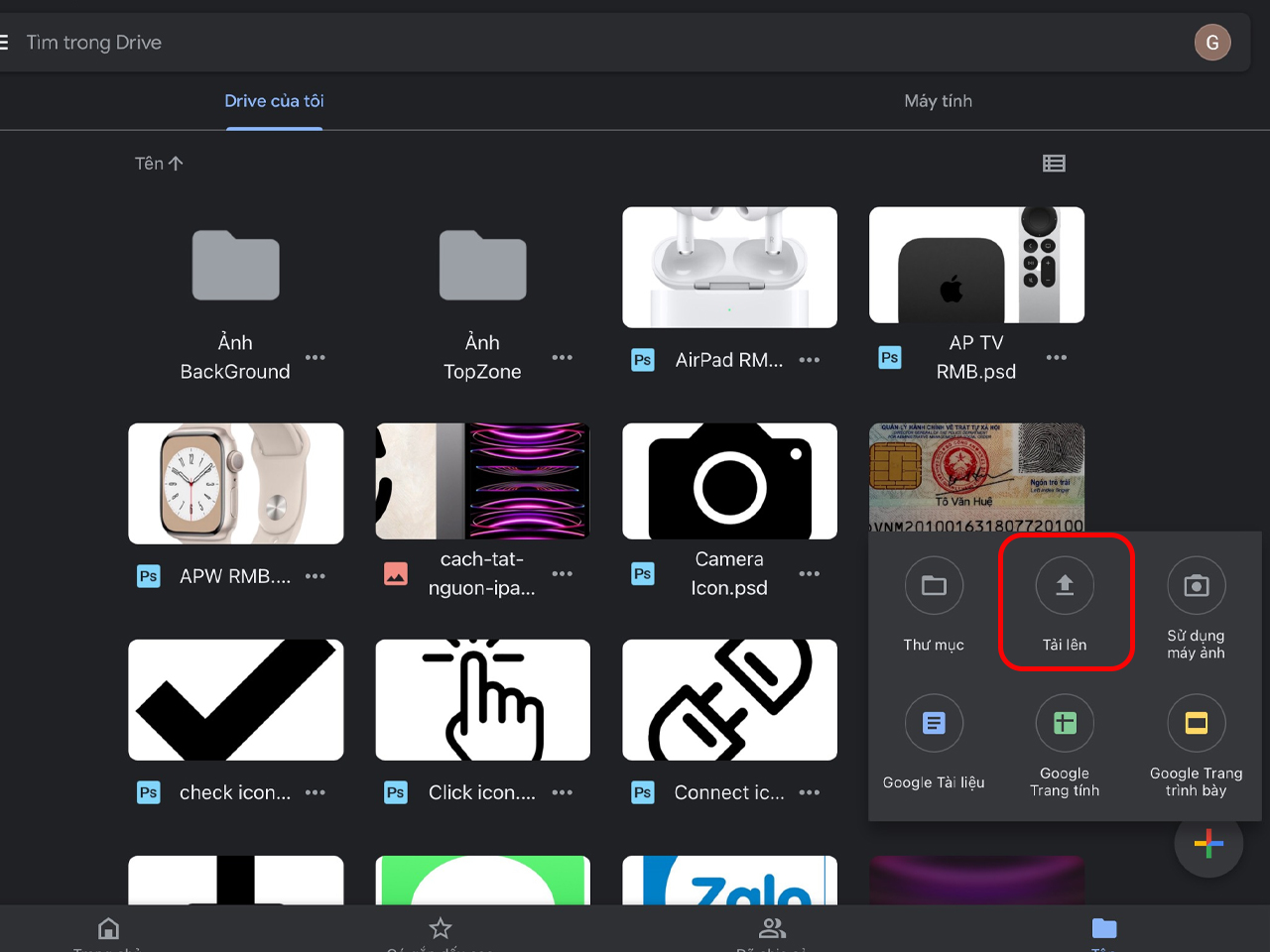The image size is (1270, 952).
Task: Open more options for Ảnh TopZone
Action: point(563,357)
